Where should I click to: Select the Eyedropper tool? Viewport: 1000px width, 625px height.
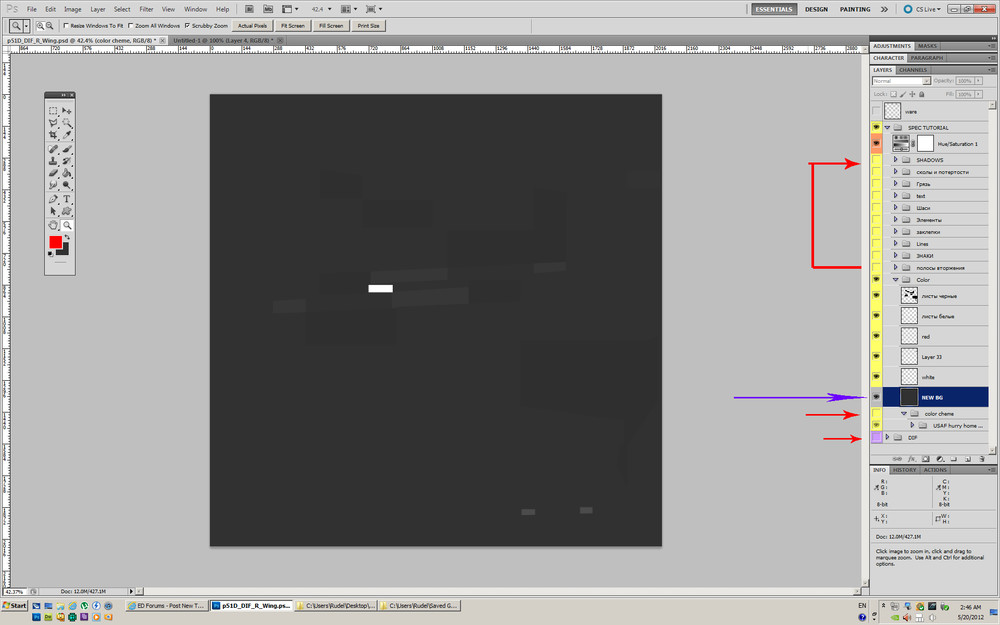[66, 135]
